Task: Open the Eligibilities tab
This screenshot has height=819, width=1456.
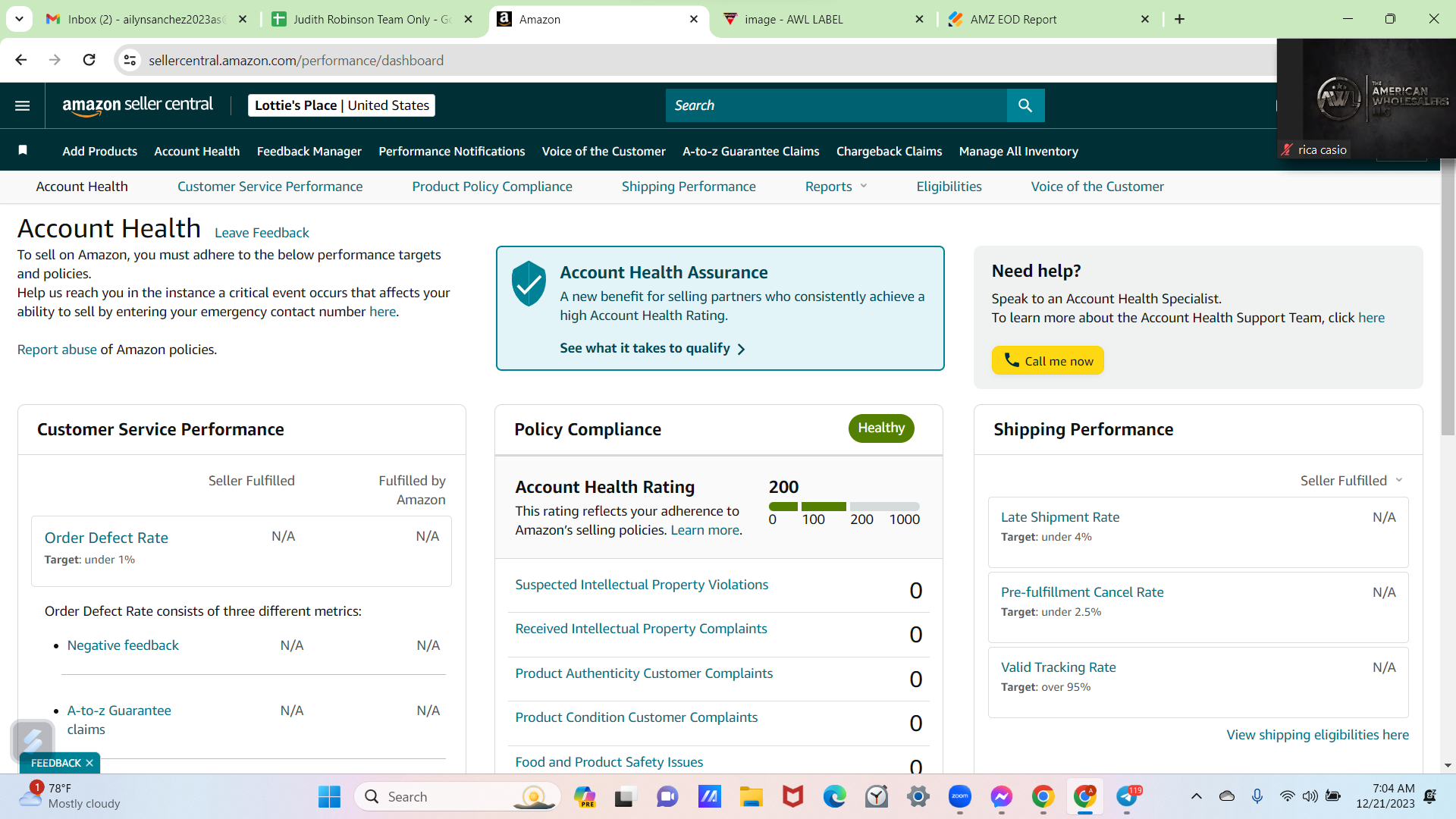Action: tap(949, 187)
